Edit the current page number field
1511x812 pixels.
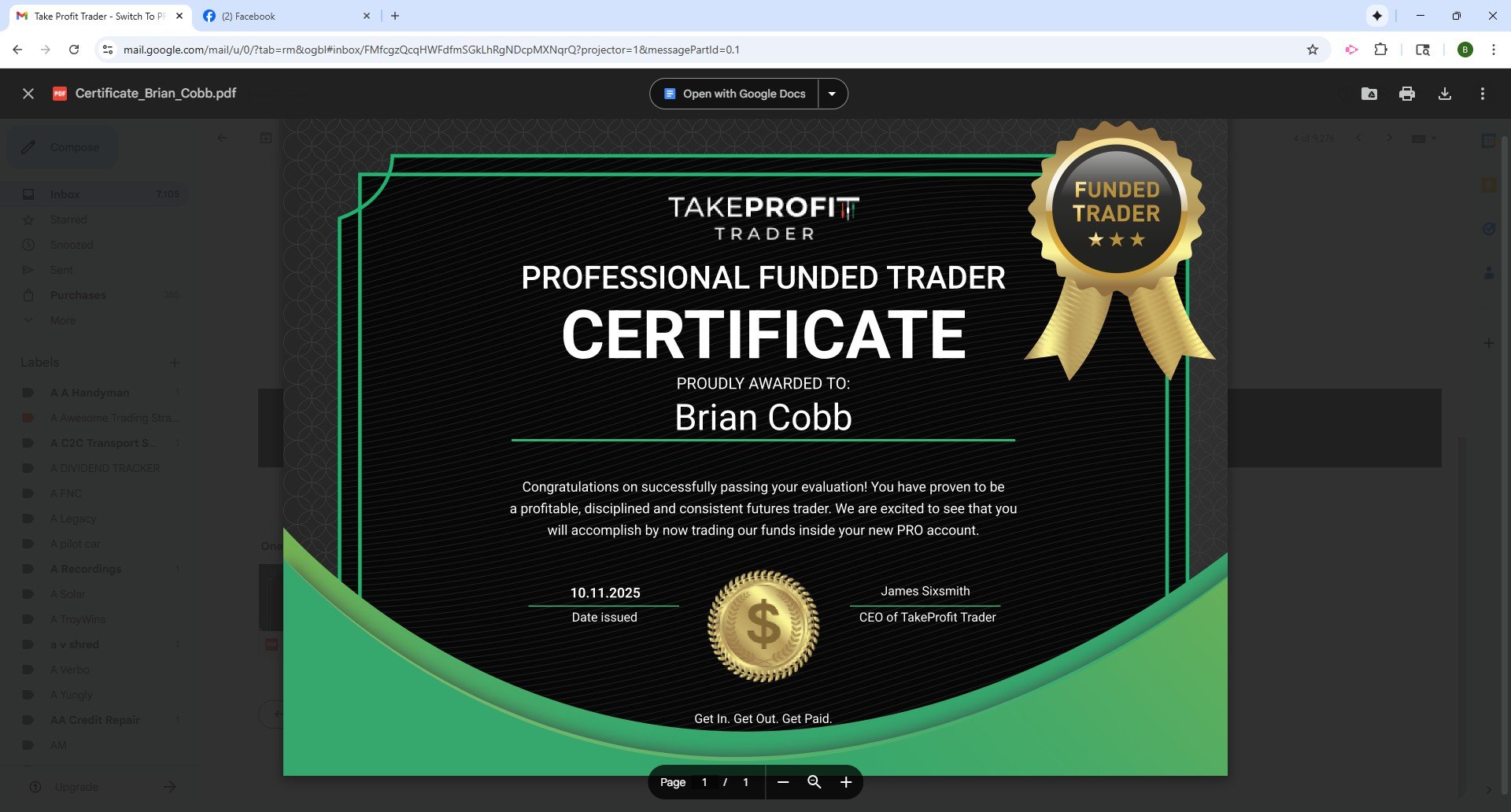pyautogui.click(x=704, y=782)
